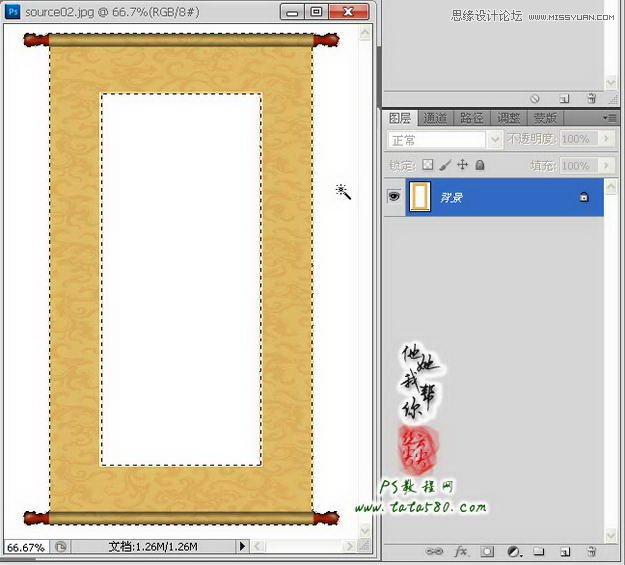Image resolution: width=625 pixels, height=565 pixels.
Task: Switch to the 通道 tab
Action: pos(434,118)
